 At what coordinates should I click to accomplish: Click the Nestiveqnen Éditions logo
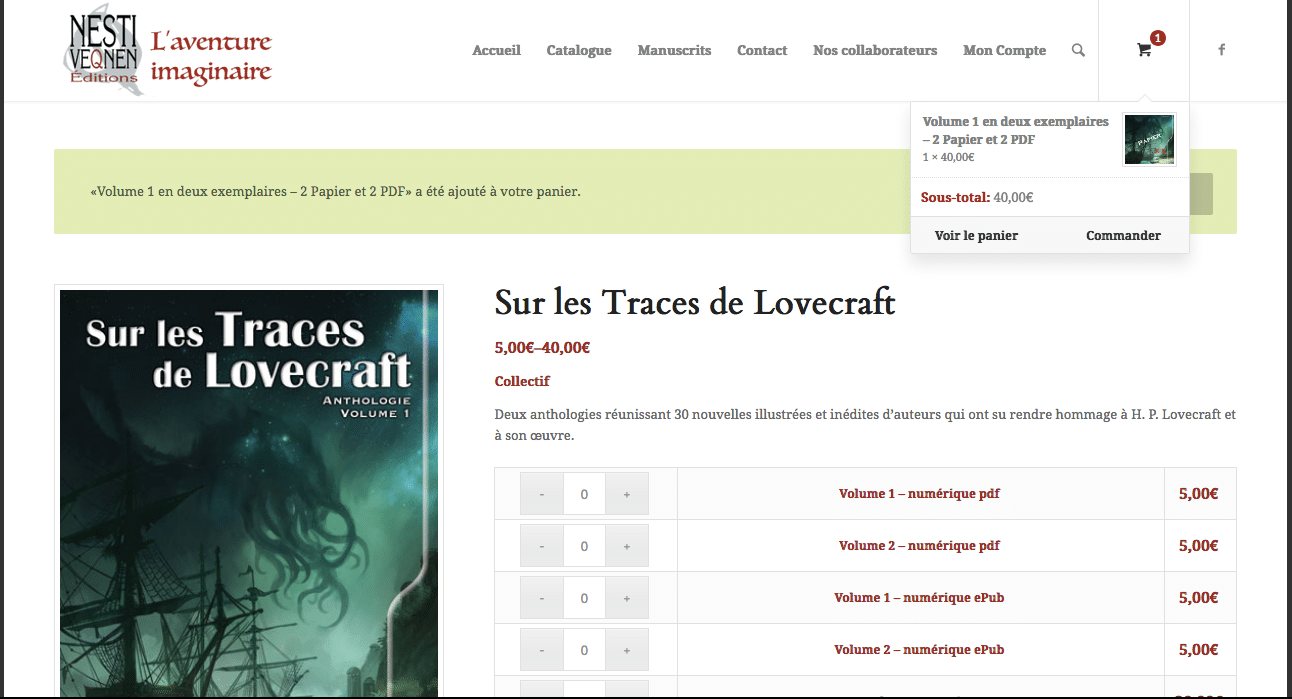pyautogui.click(x=104, y=49)
